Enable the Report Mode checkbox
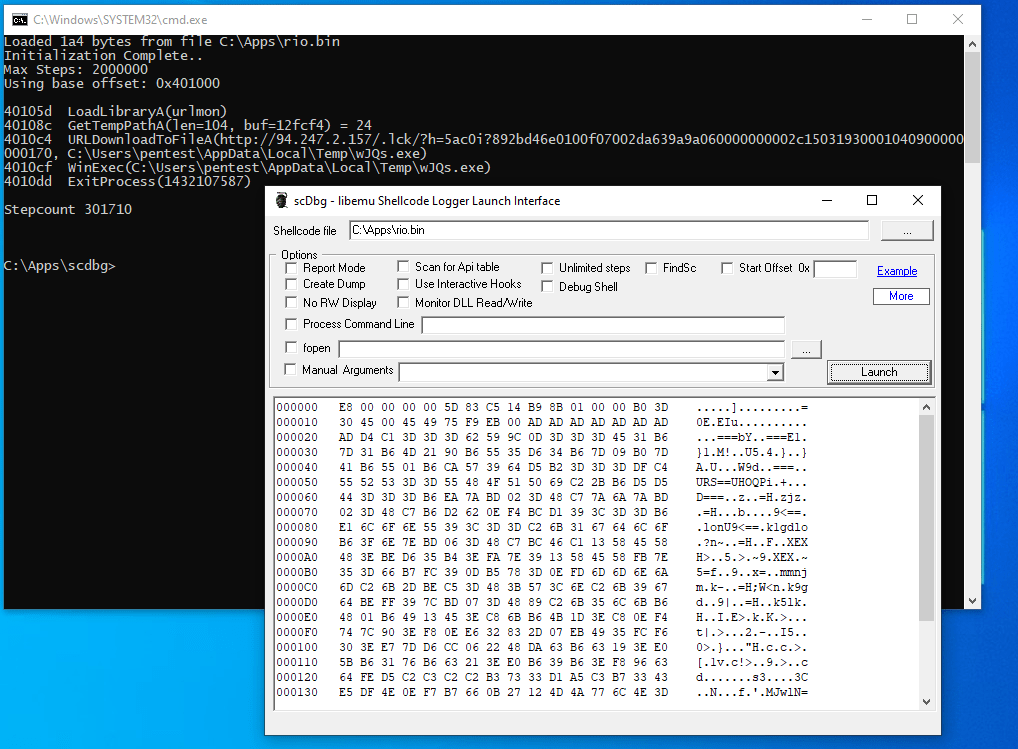1018x749 pixels. [x=292, y=268]
